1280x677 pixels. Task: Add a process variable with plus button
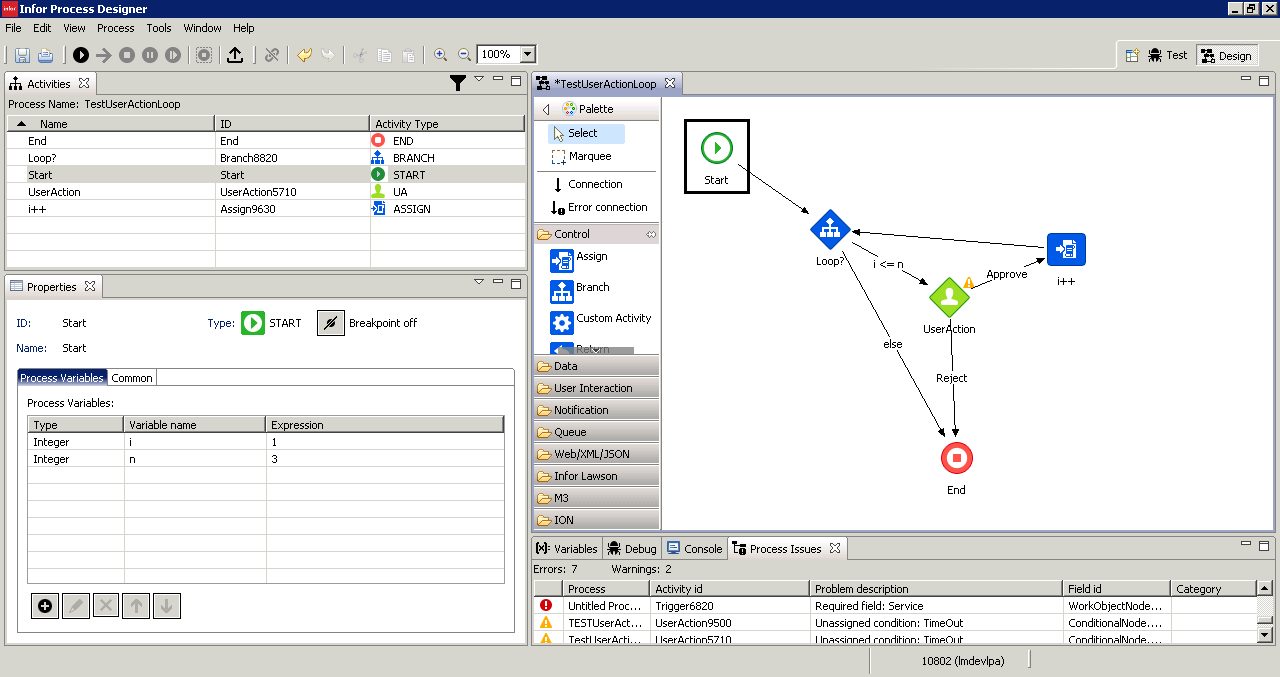pyautogui.click(x=45, y=605)
